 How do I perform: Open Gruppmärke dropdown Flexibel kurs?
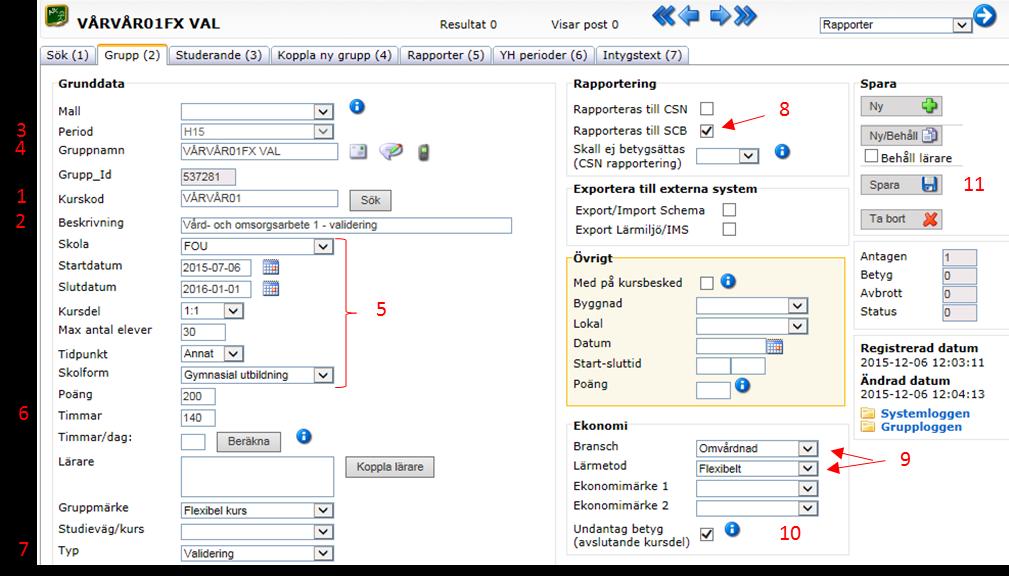(257, 510)
